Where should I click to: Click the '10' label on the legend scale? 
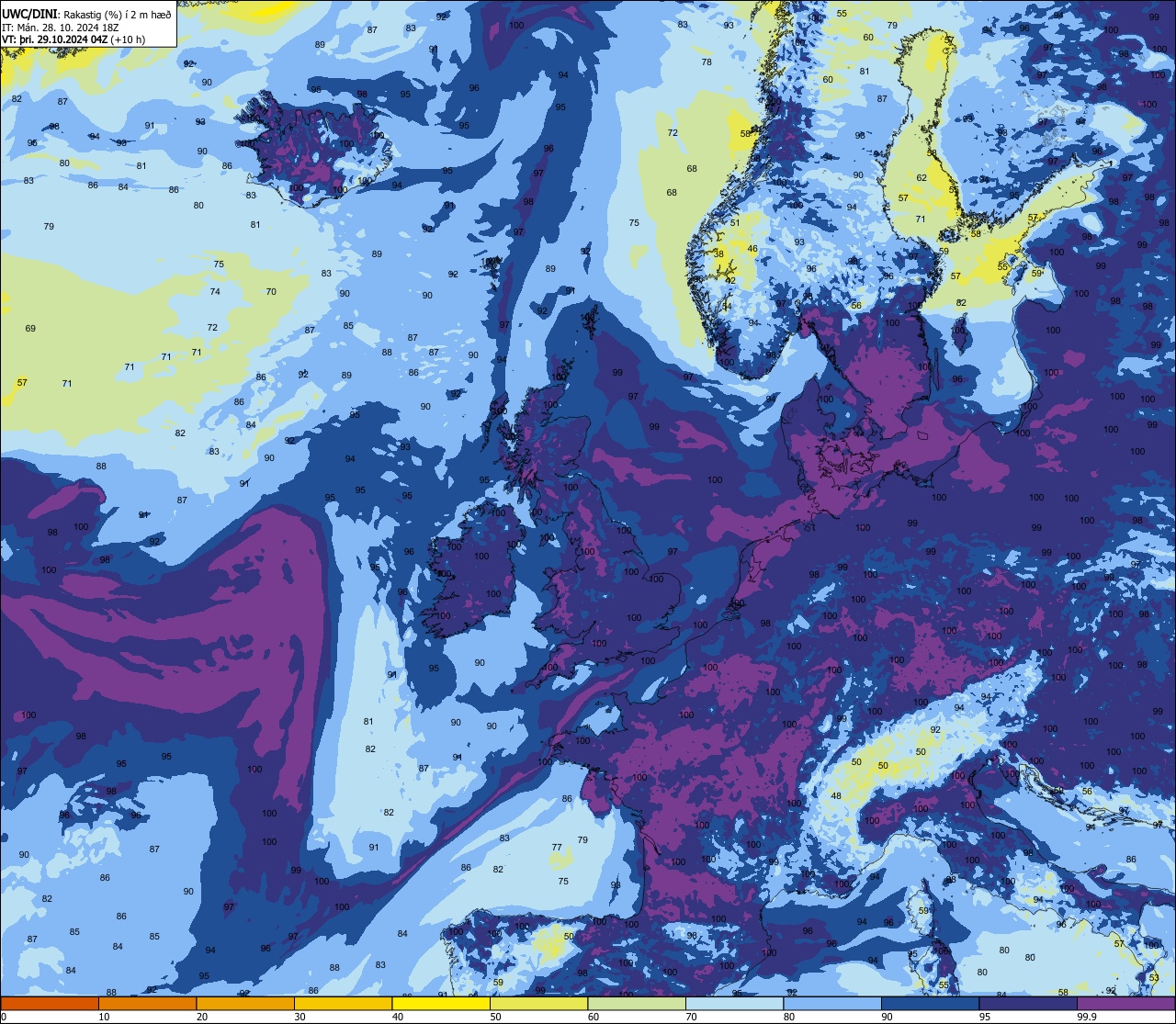(104, 1017)
